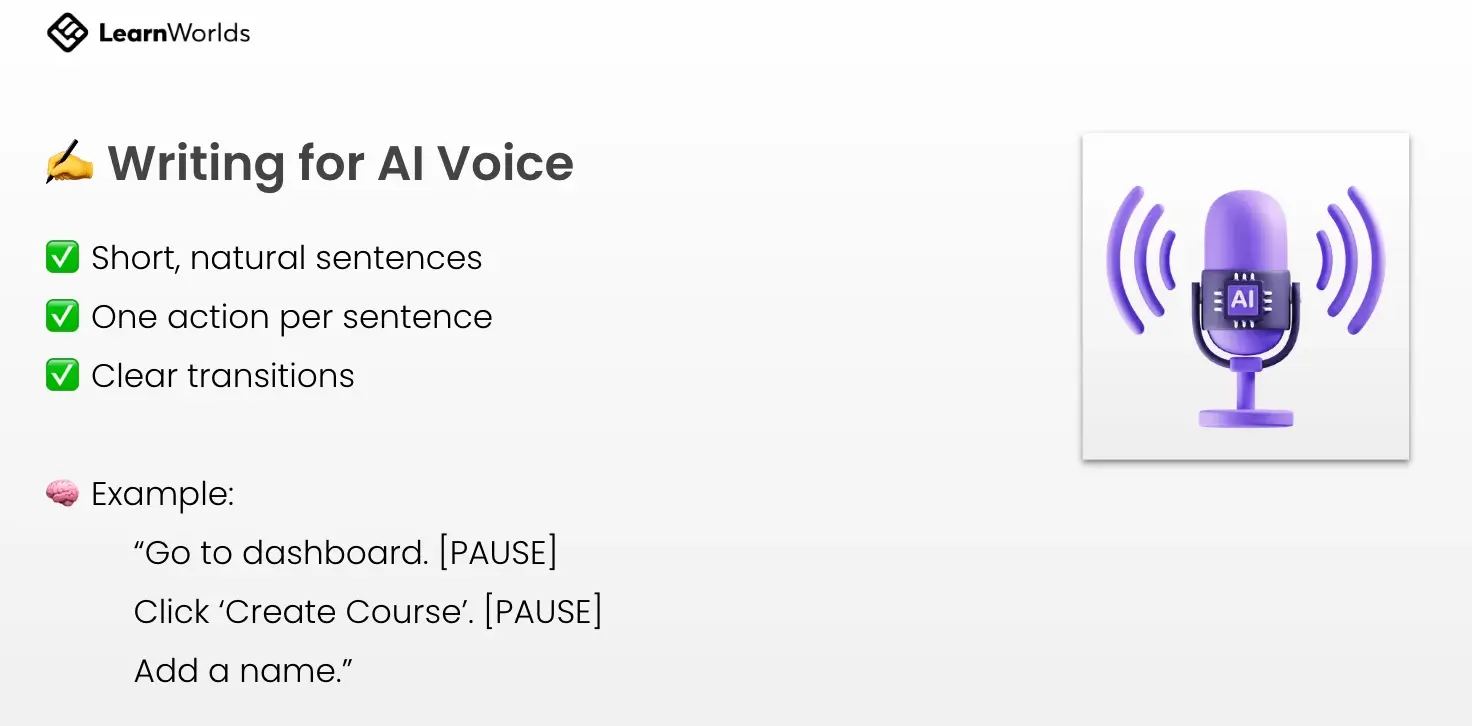The height and width of the screenshot is (726, 1472).
Task: Select the "One action per sentence" text
Action: (x=291, y=317)
